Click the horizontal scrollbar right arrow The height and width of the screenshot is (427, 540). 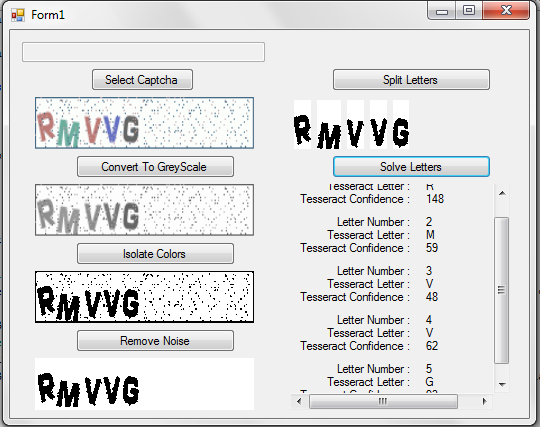tap(485, 402)
